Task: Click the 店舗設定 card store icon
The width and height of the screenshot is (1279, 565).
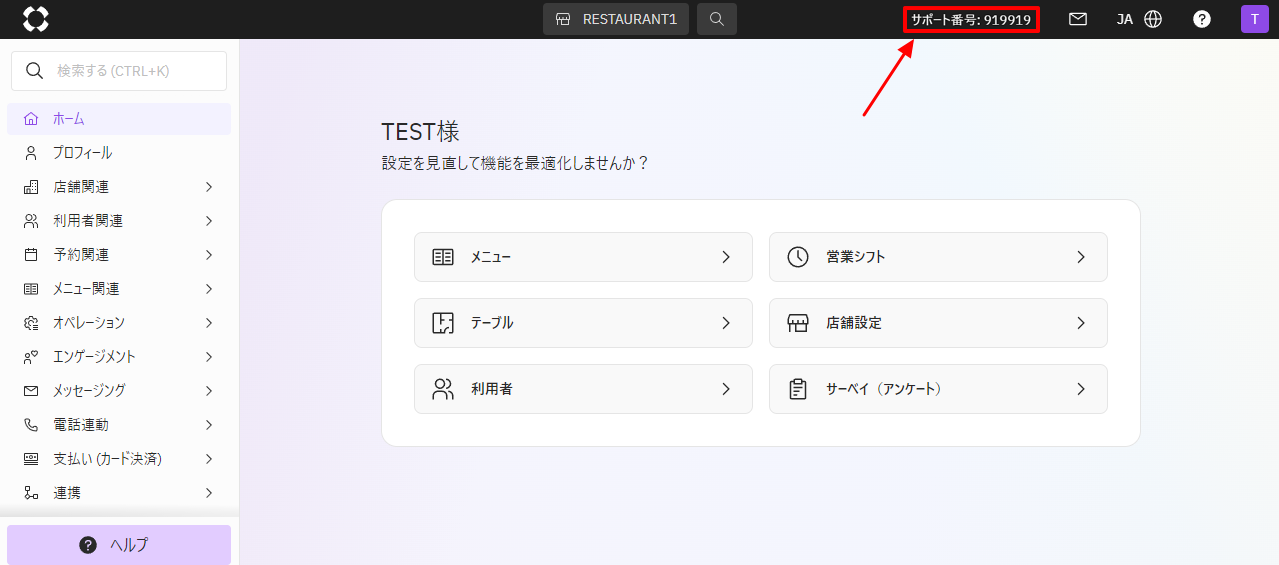Action: 797,323
